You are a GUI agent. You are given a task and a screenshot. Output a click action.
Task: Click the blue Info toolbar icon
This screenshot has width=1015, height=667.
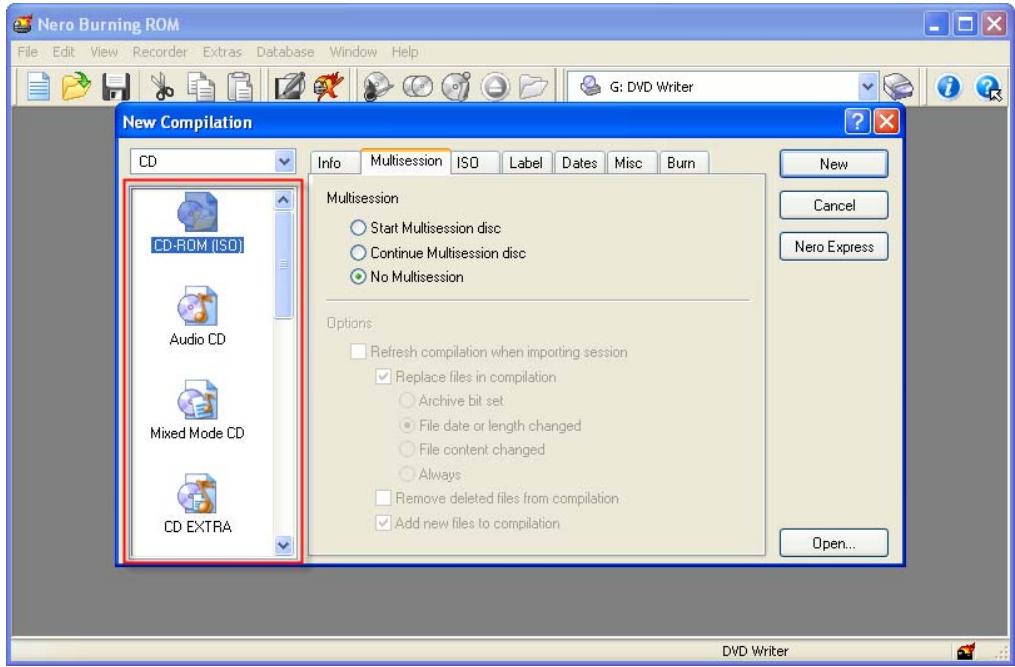(948, 87)
